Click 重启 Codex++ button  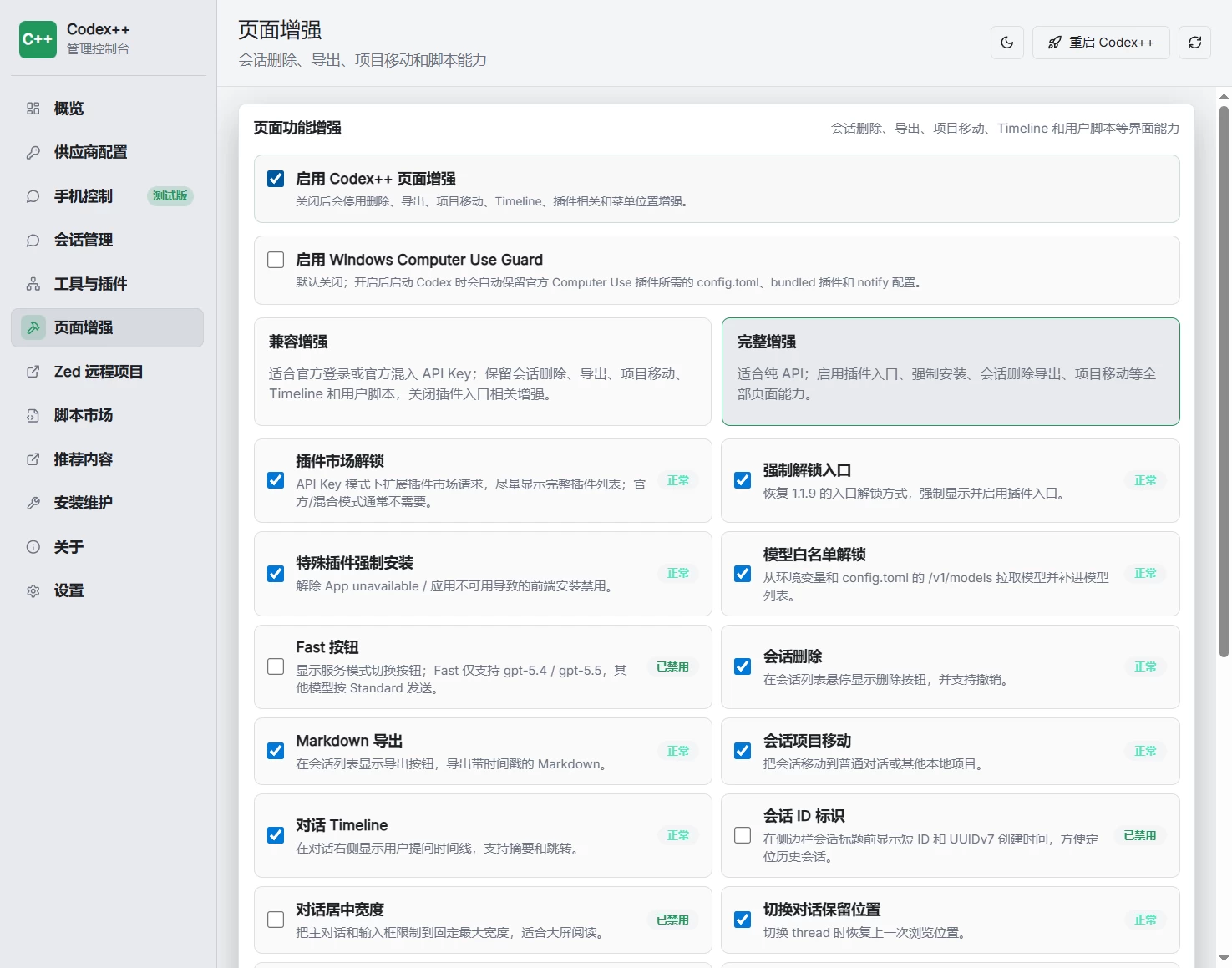click(1101, 43)
